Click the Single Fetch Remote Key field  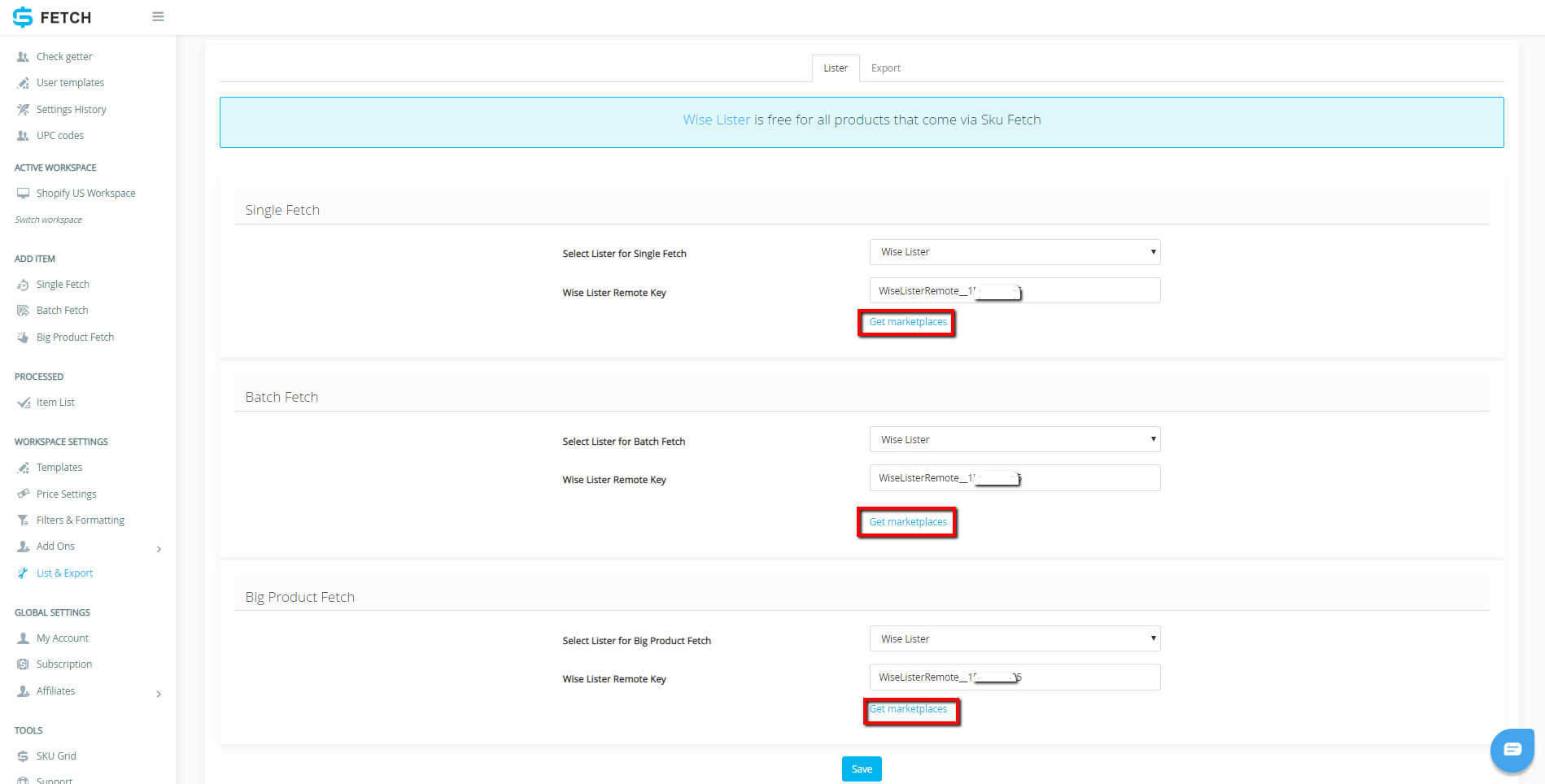1015,290
